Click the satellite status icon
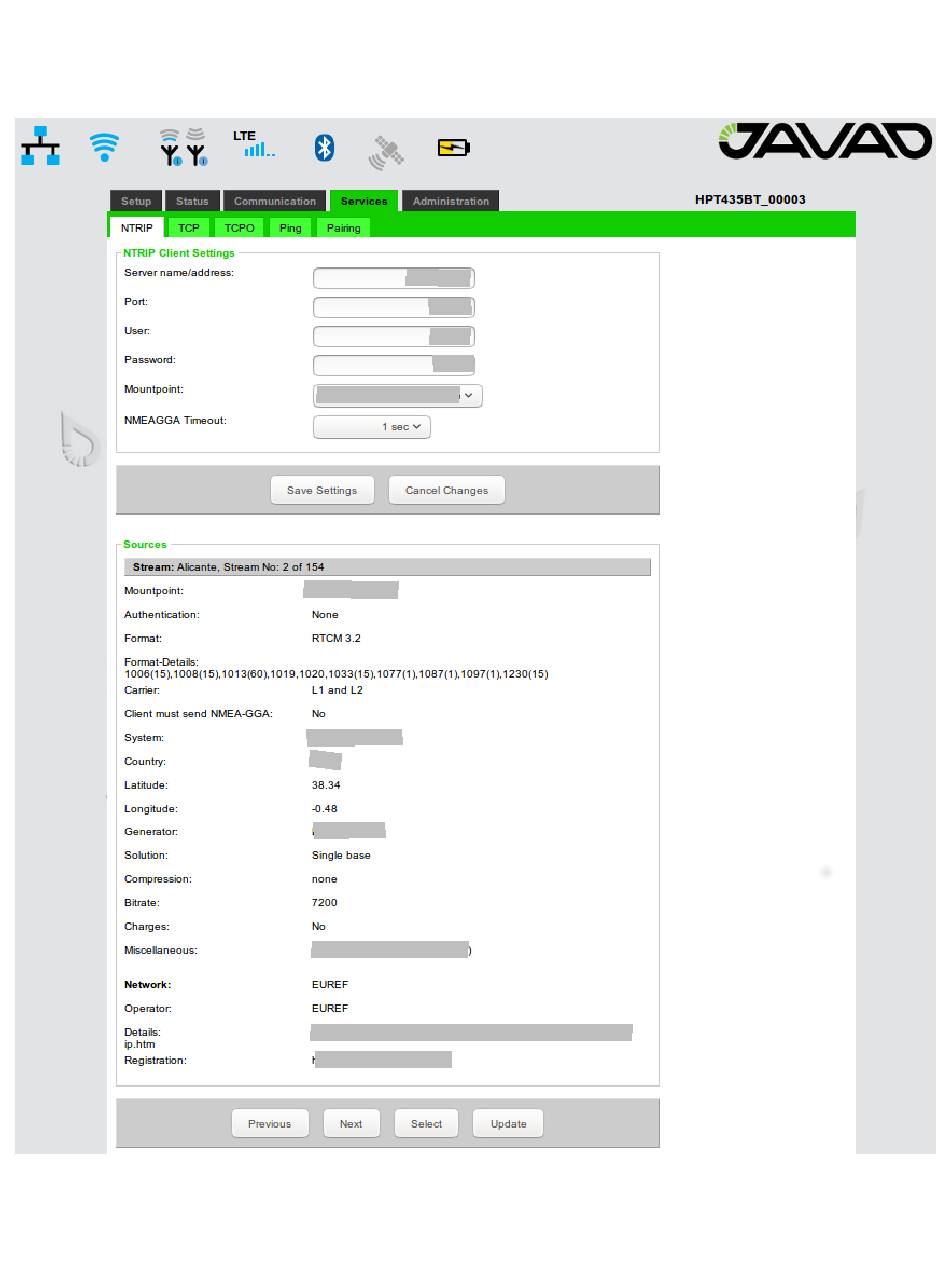950x1284 pixels. point(386,152)
